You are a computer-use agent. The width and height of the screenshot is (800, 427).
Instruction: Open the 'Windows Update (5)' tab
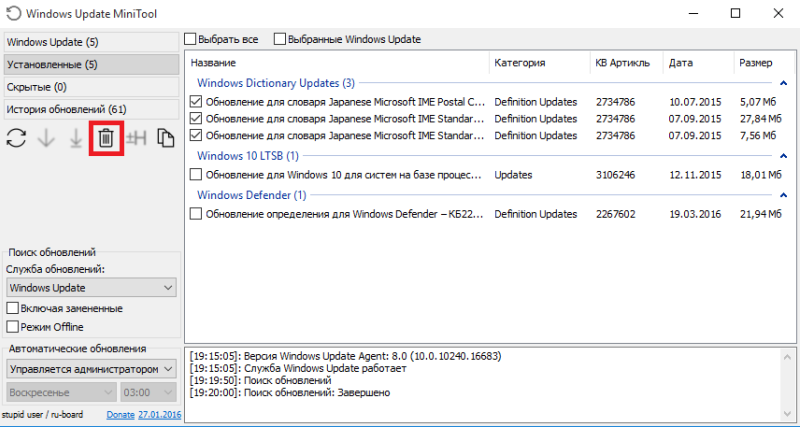pos(91,42)
